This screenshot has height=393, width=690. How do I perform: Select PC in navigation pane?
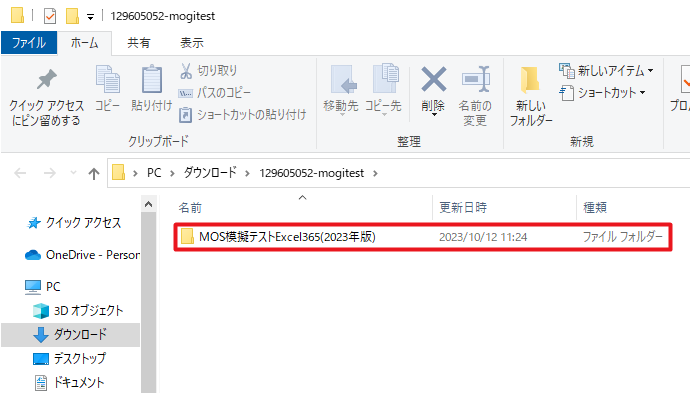coord(43,286)
